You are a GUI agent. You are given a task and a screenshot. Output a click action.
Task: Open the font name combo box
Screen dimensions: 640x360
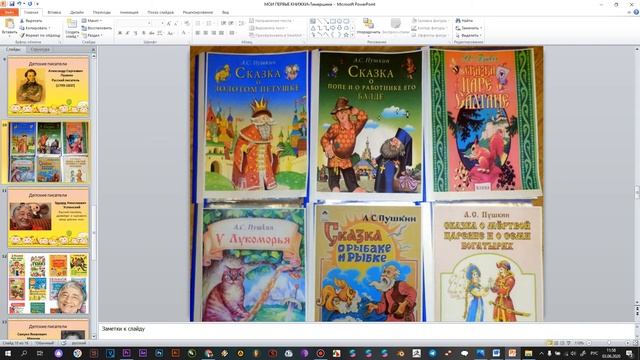pyautogui.click(x=134, y=23)
